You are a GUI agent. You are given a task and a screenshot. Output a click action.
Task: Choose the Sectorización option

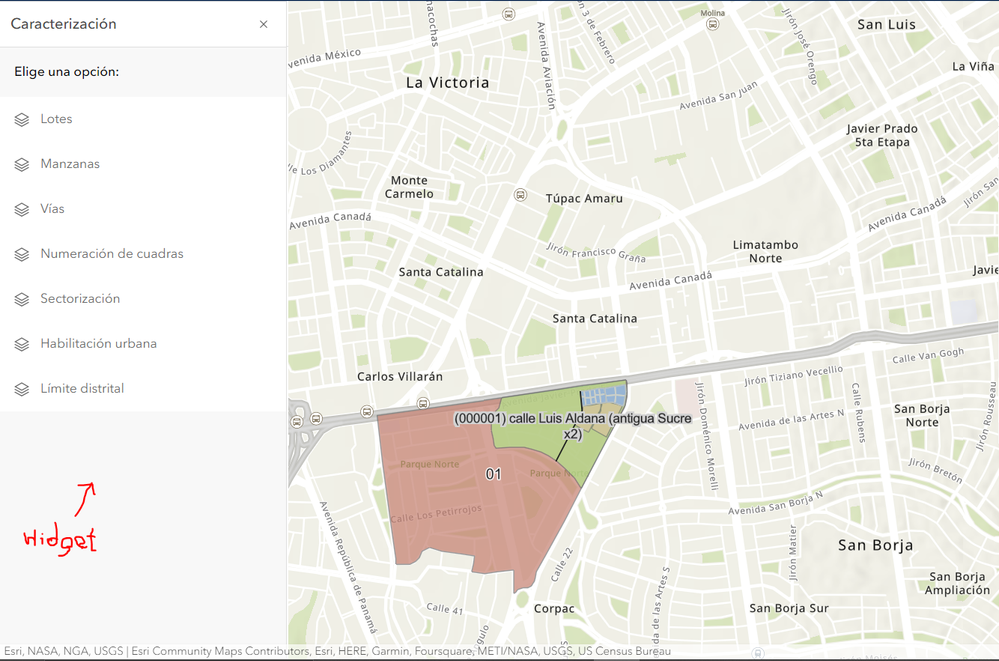pos(143,299)
